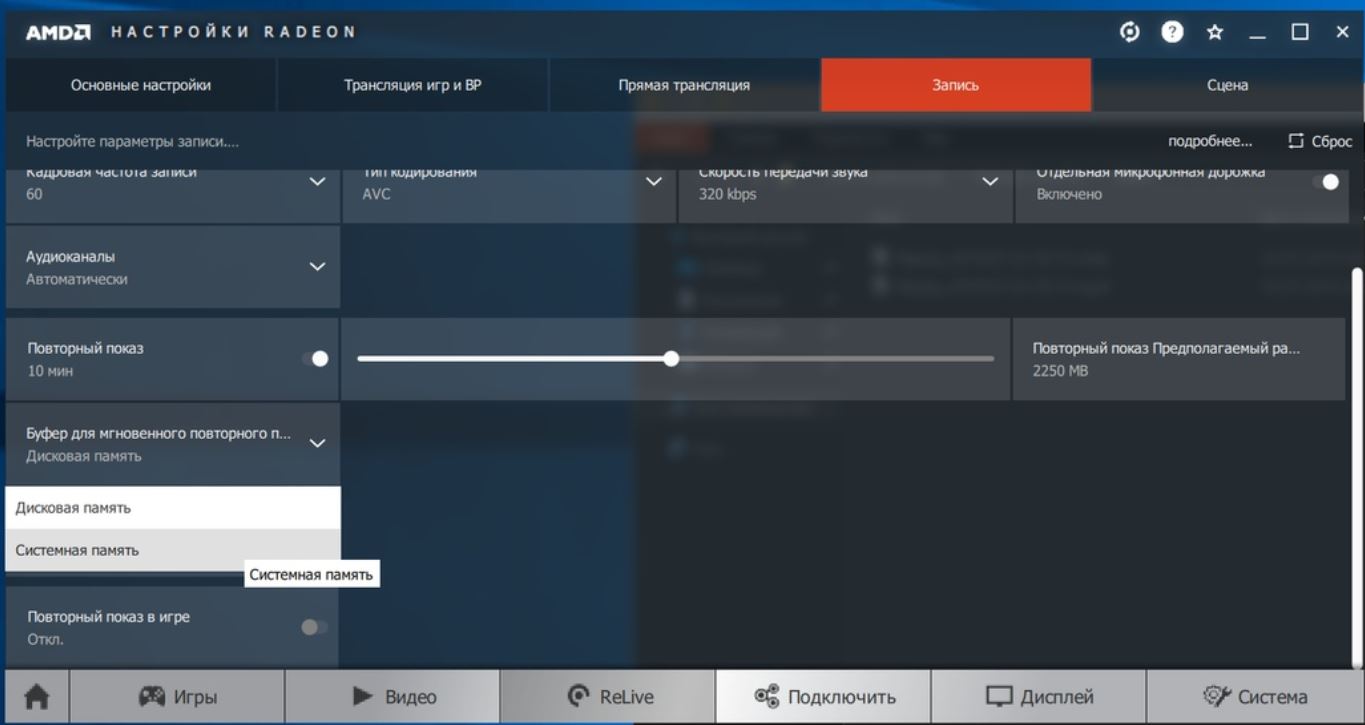Click the Radeon update notification icon

coord(1129,32)
